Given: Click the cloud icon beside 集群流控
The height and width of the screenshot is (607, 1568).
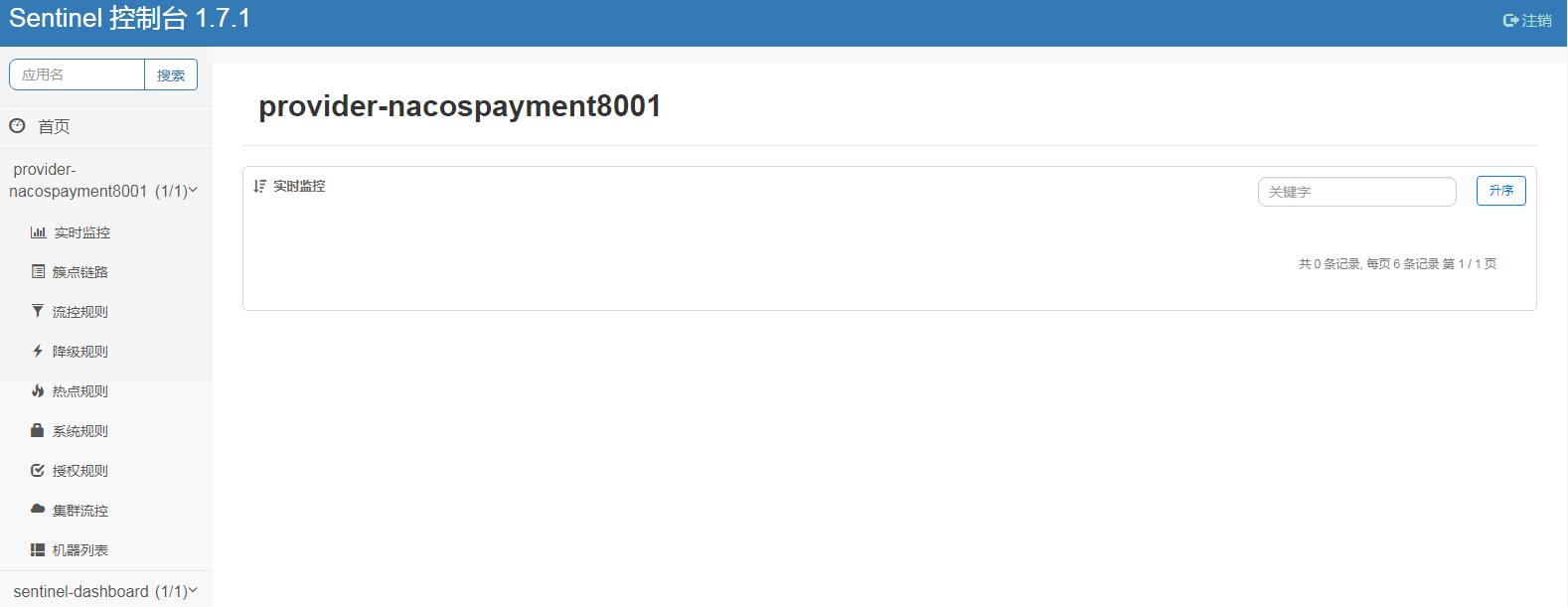Looking at the screenshot, I should click(38, 509).
